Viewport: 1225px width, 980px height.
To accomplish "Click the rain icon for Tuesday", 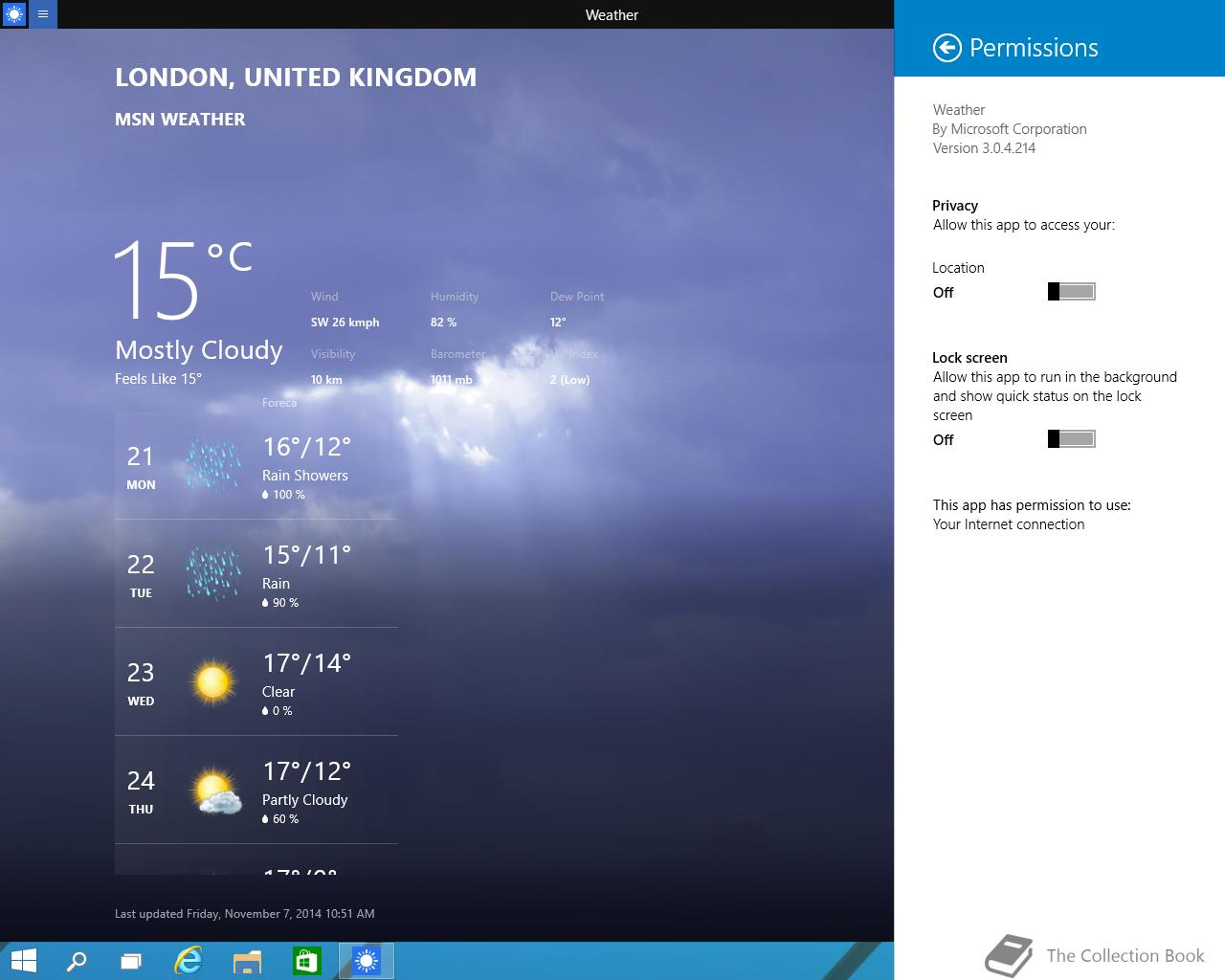I will click(212, 574).
